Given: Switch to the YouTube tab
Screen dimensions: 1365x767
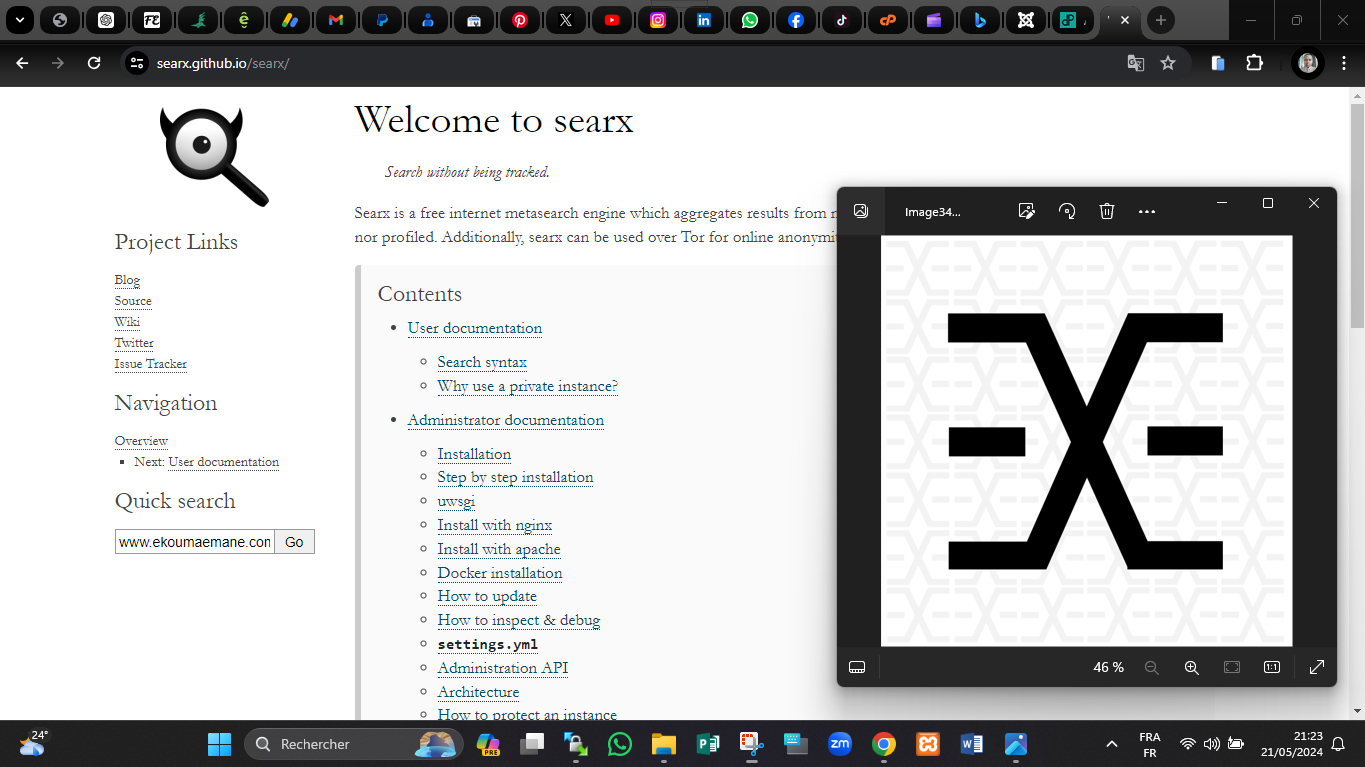Looking at the screenshot, I should 612,20.
